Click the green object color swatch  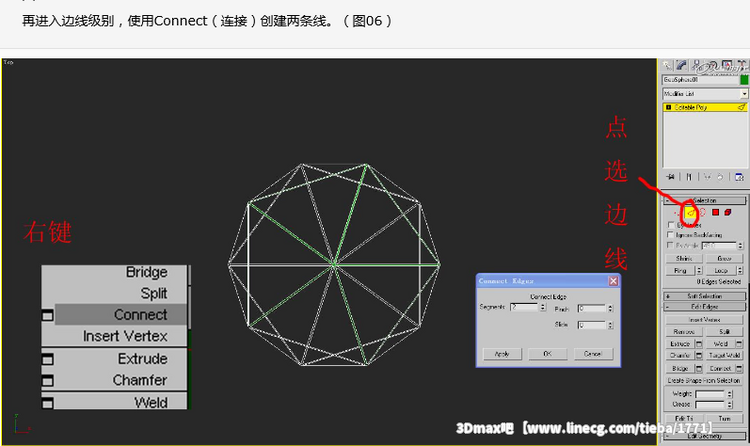click(x=744, y=80)
